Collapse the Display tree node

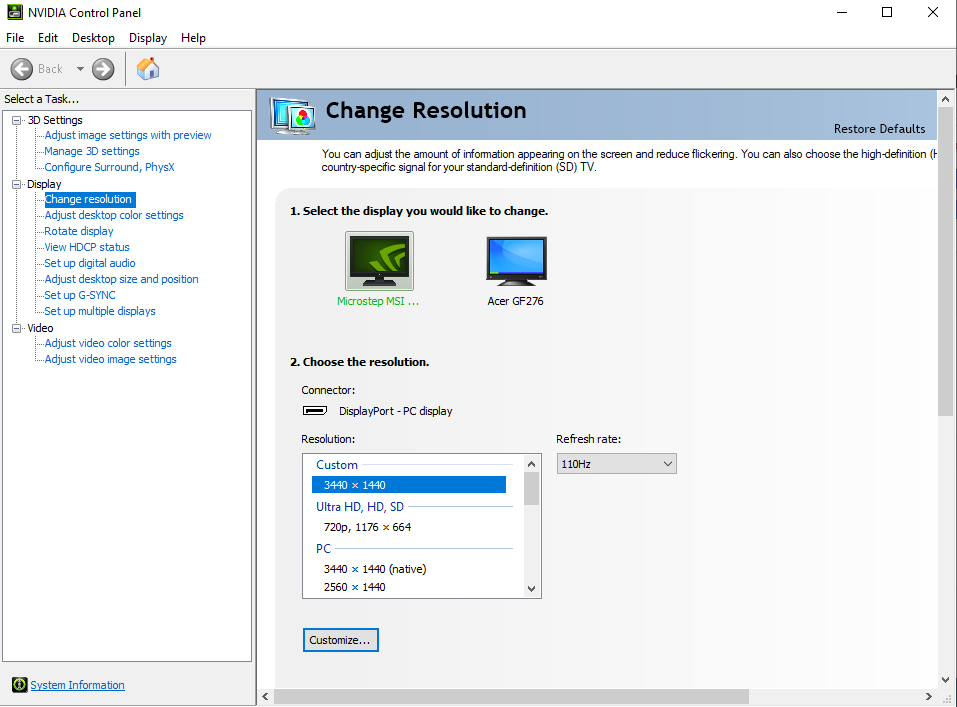pyautogui.click(x=17, y=184)
